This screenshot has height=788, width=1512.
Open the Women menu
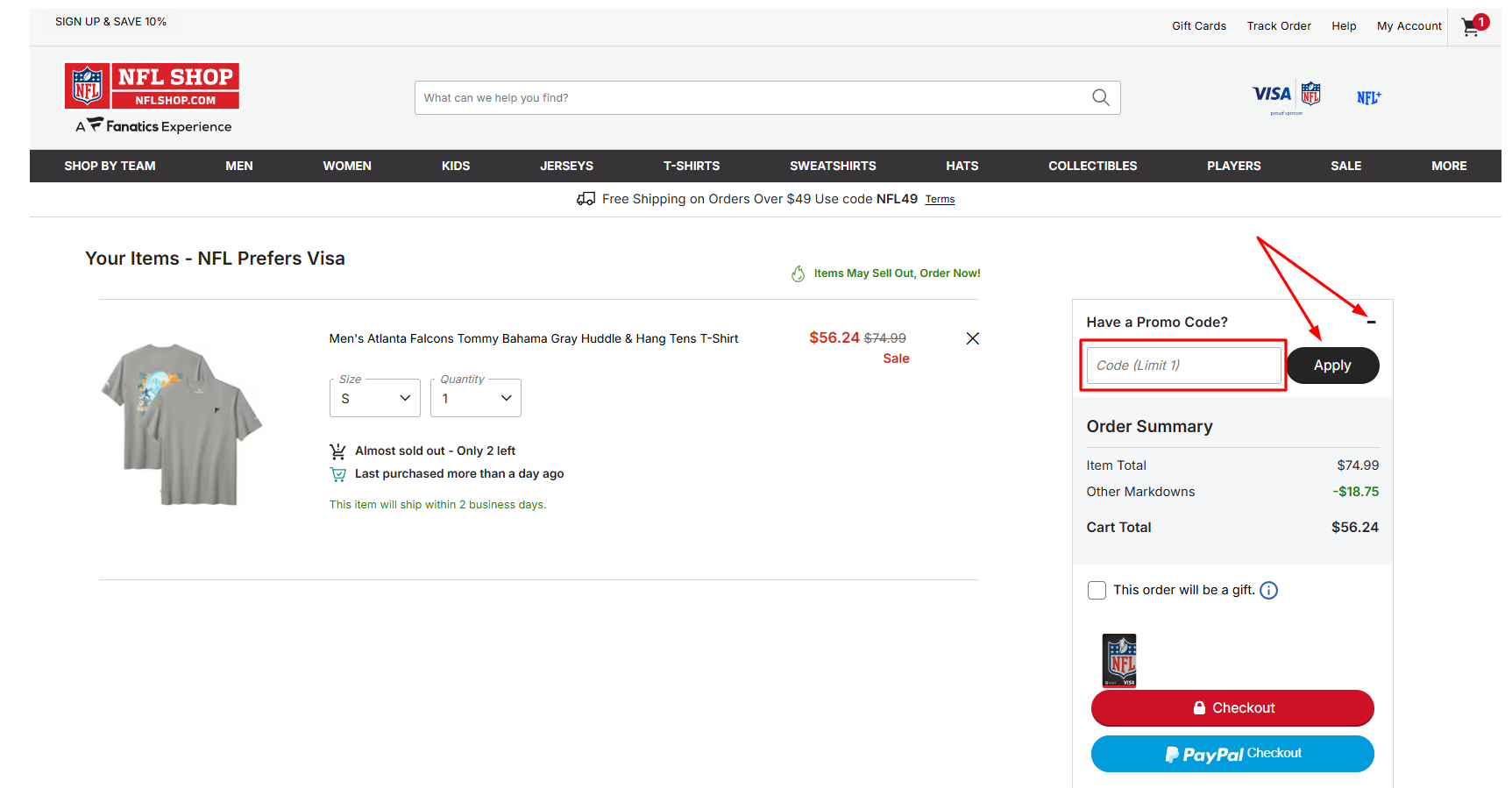point(347,166)
